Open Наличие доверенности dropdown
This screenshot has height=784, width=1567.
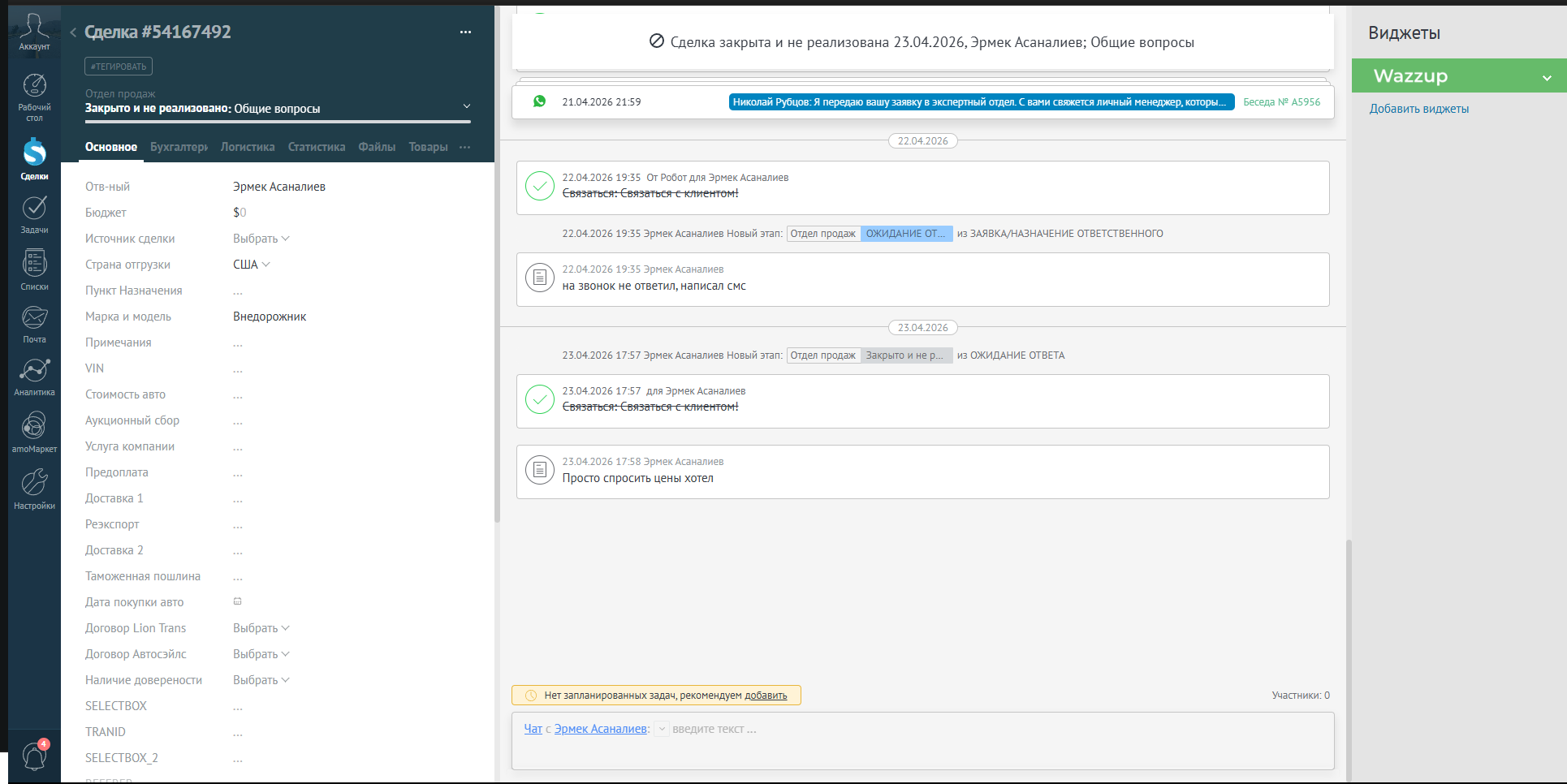click(261, 680)
